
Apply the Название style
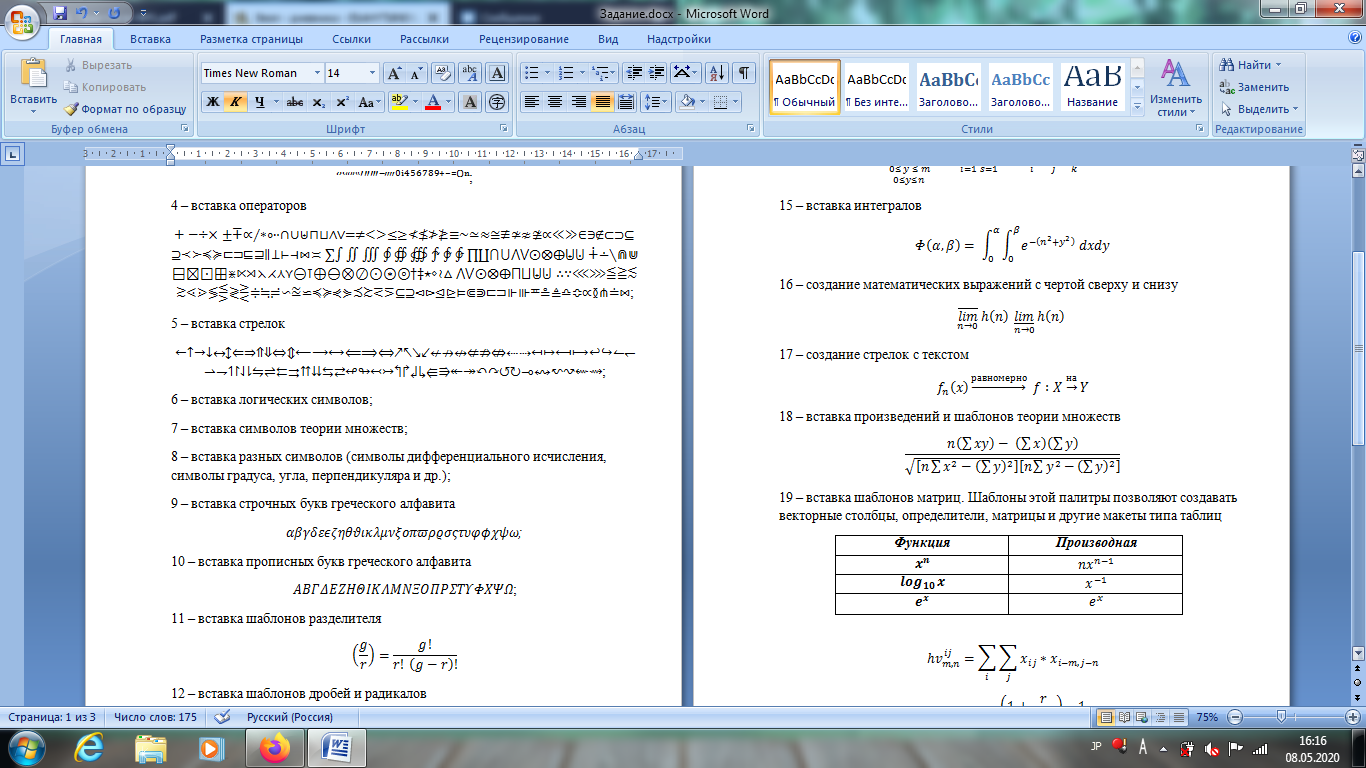click(1092, 87)
